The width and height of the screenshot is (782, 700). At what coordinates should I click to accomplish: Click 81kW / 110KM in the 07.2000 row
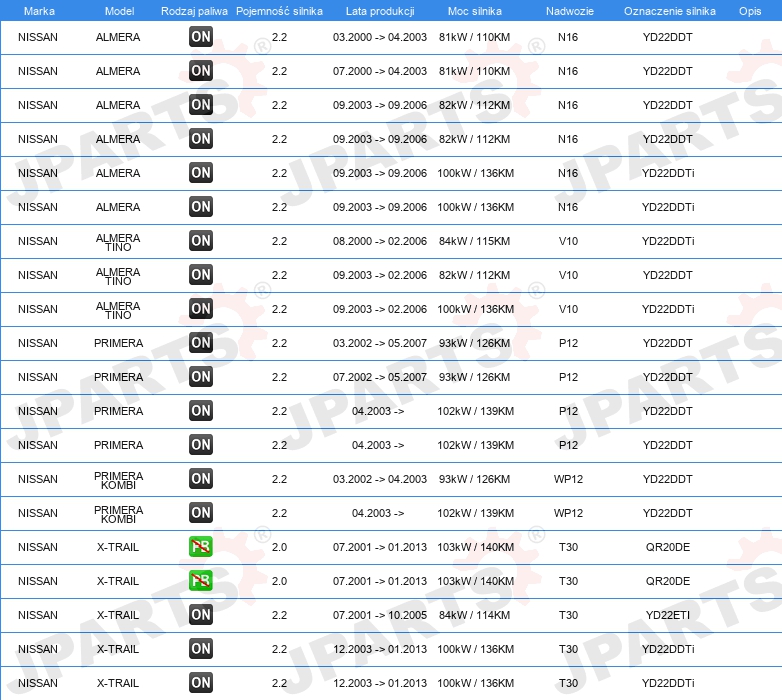click(x=474, y=71)
